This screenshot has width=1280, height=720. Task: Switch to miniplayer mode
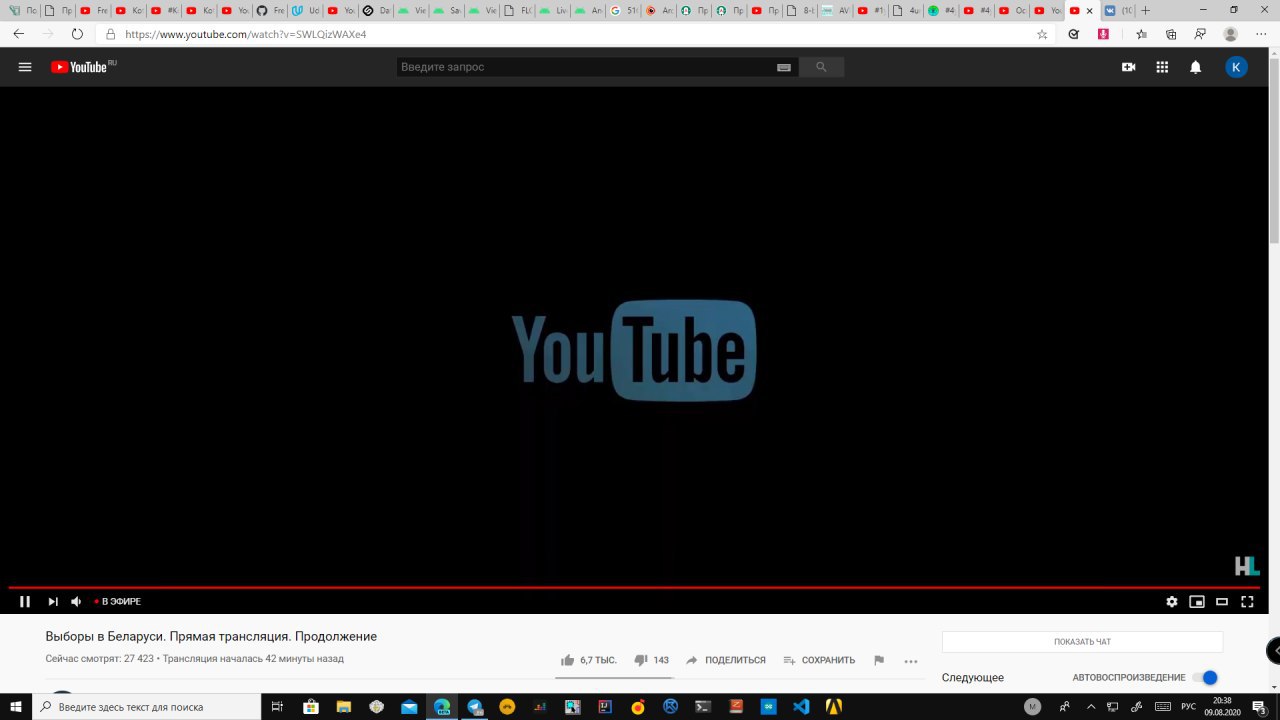[x=1197, y=601]
